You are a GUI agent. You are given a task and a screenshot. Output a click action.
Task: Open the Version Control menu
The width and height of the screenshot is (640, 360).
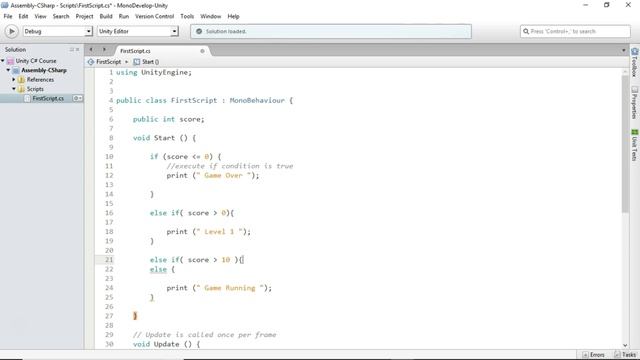pos(154,16)
